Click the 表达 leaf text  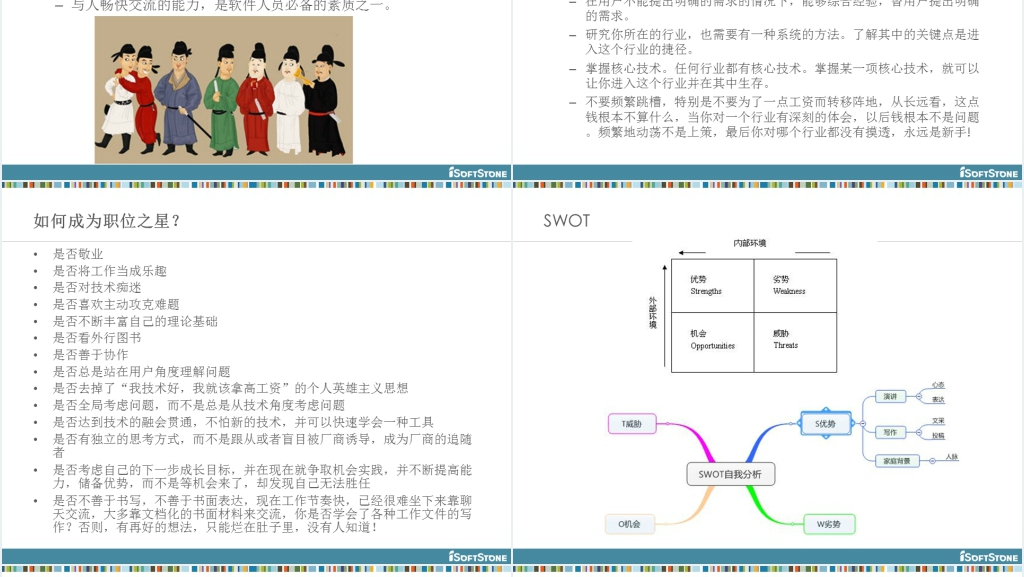point(938,399)
